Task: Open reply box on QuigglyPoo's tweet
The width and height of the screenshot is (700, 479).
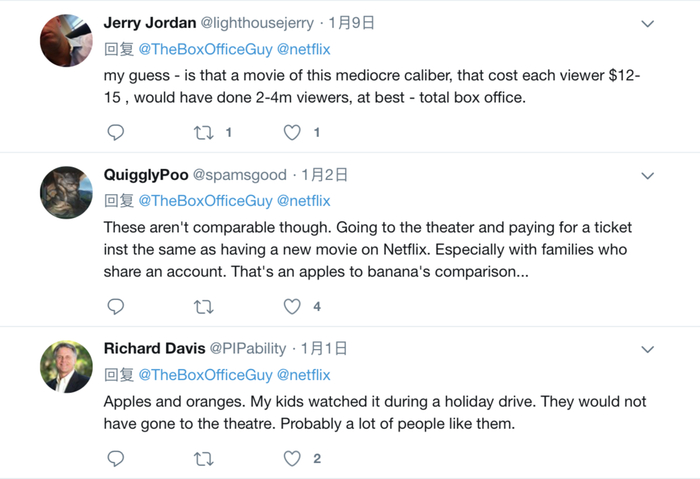Action: [115, 306]
